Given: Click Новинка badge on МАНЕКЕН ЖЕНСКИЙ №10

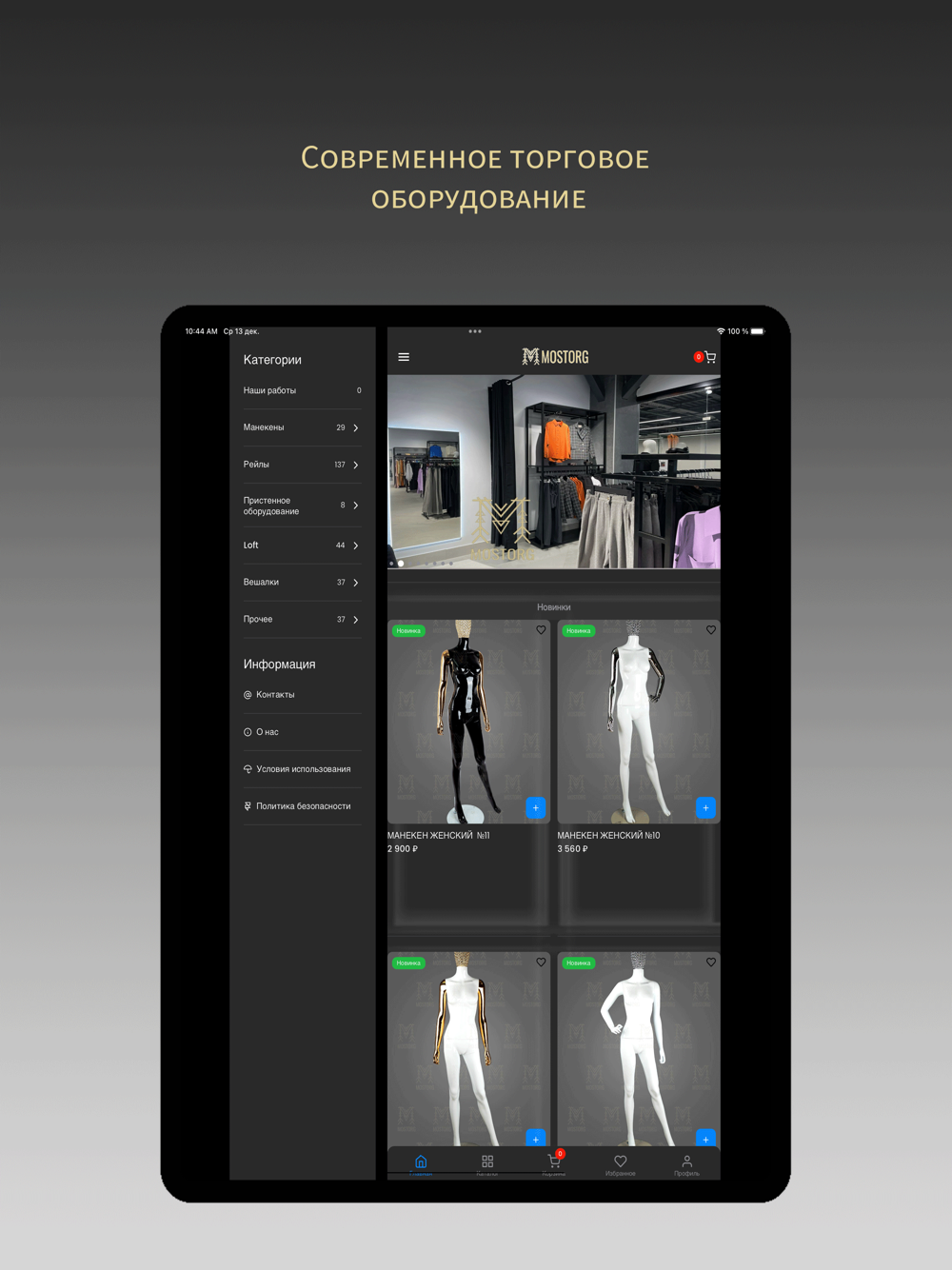Looking at the screenshot, I should point(579,631).
